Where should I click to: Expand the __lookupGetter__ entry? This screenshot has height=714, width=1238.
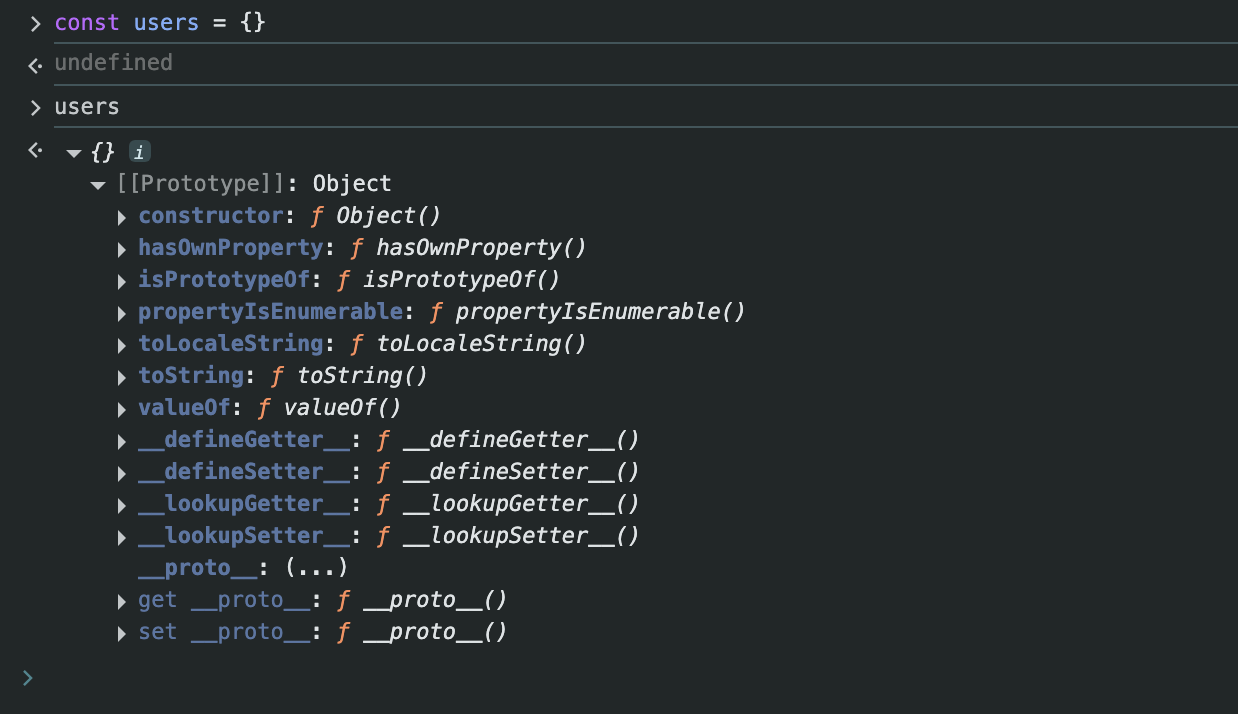click(122, 505)
